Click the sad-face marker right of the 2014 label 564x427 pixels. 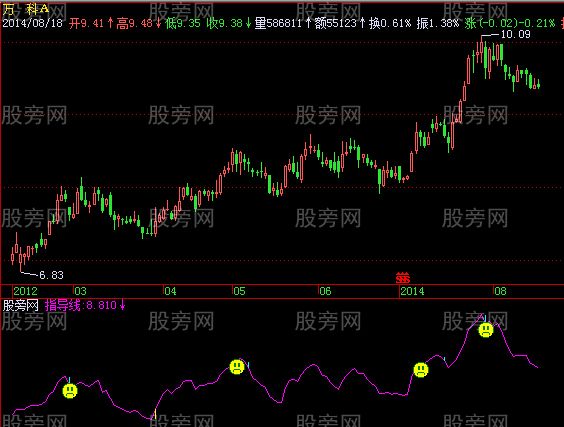point(421,370)
